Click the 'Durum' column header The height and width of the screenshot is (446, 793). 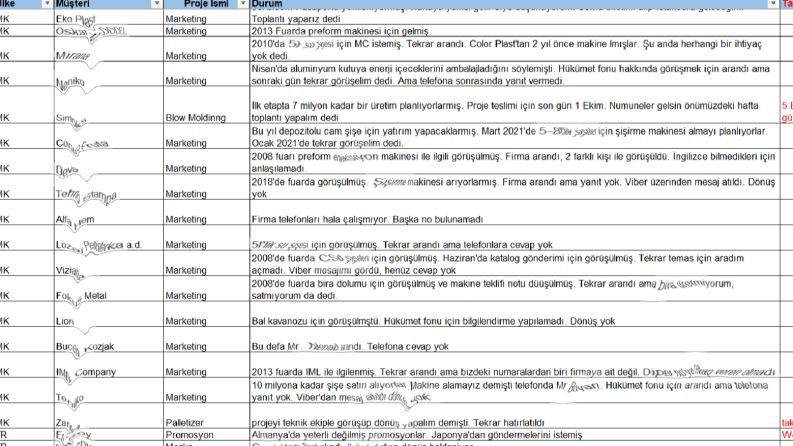pos(515,4)
